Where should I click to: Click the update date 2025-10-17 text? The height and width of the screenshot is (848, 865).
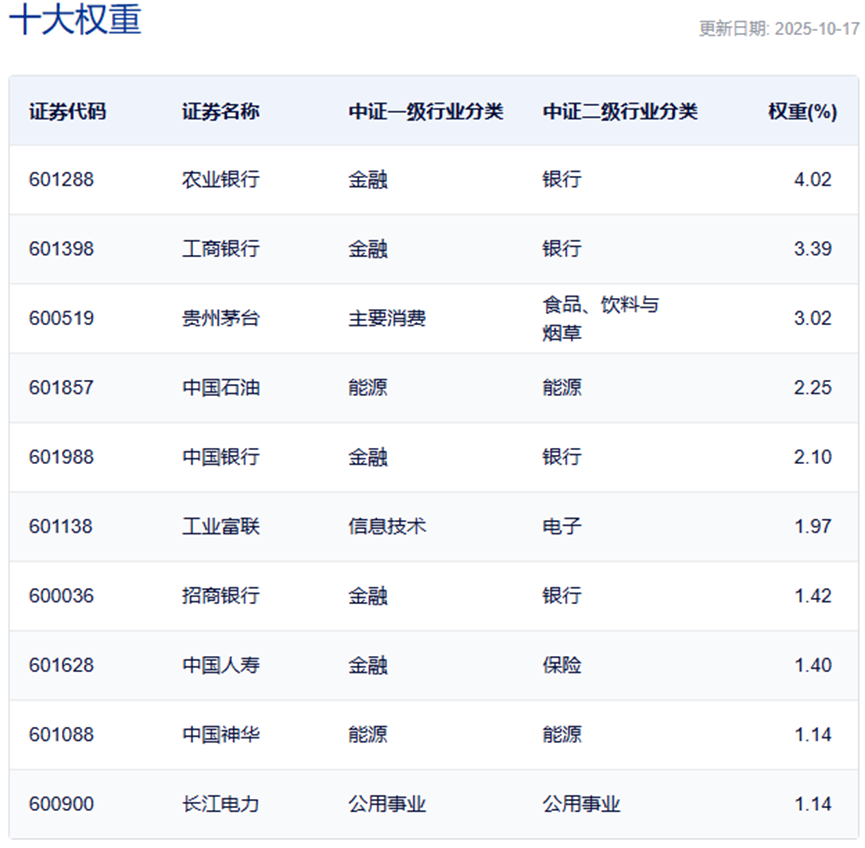(816, 29)
